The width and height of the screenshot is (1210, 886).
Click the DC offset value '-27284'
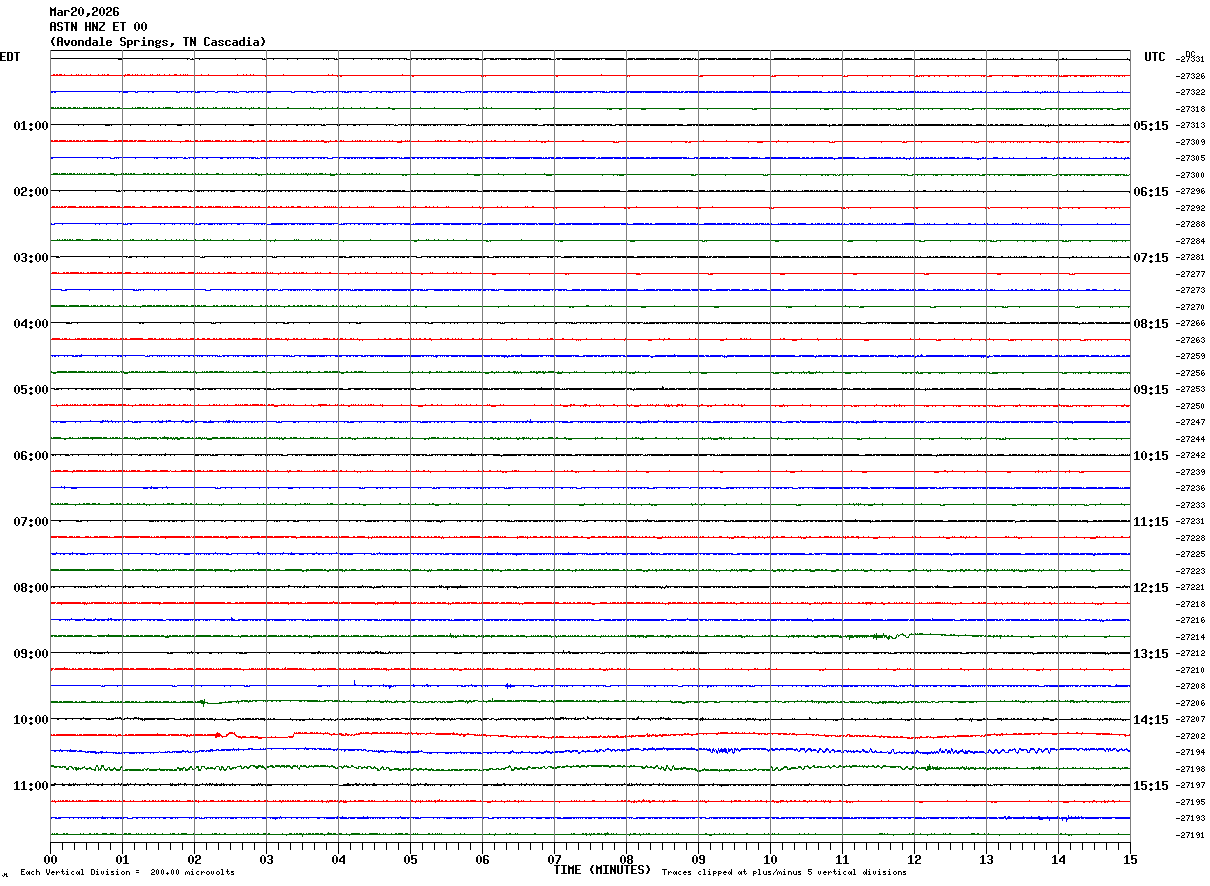(x=1190, y=241)
